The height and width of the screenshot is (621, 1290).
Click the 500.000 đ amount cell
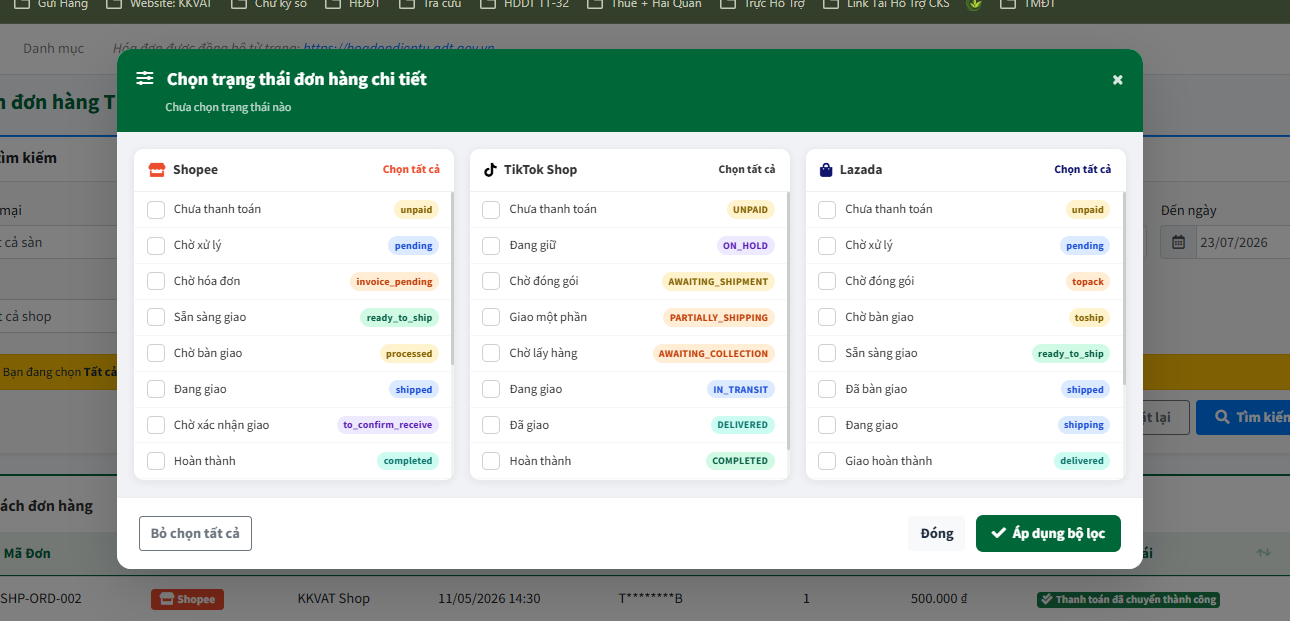point(939,599)
